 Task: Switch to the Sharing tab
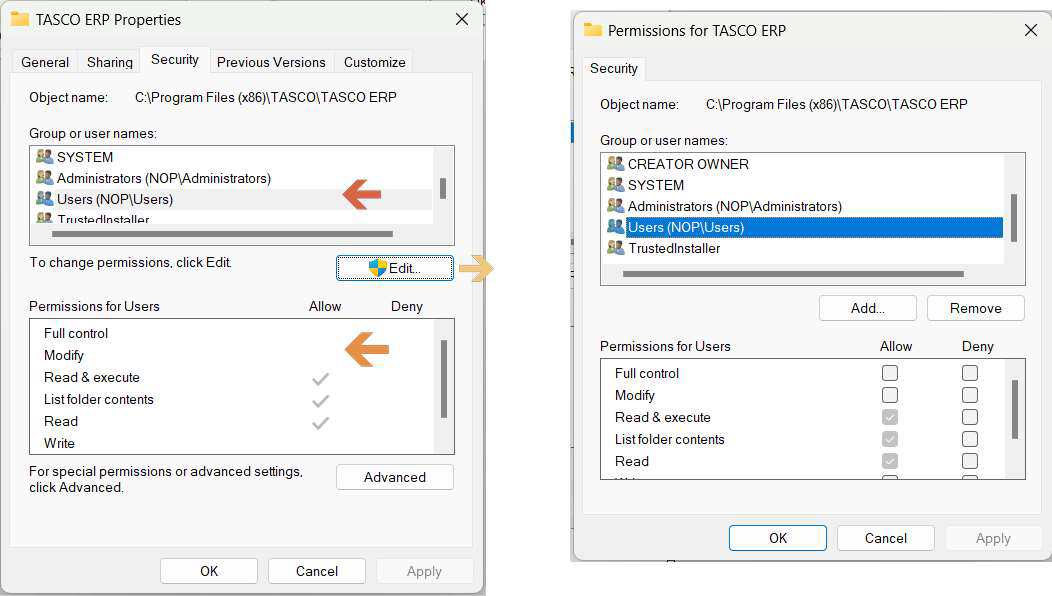click(110, 62)
